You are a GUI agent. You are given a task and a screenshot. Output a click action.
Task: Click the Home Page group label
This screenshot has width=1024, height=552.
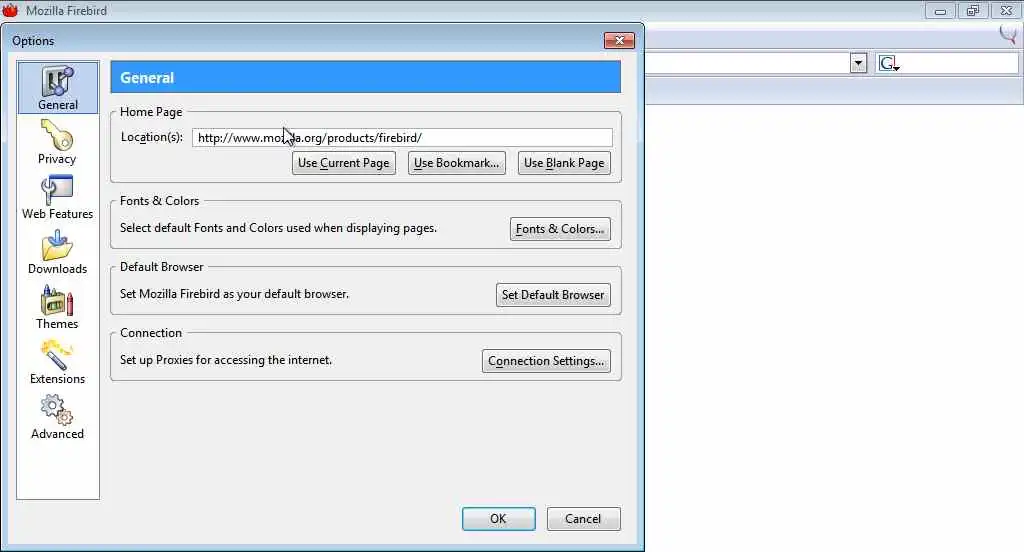point(151,112)
